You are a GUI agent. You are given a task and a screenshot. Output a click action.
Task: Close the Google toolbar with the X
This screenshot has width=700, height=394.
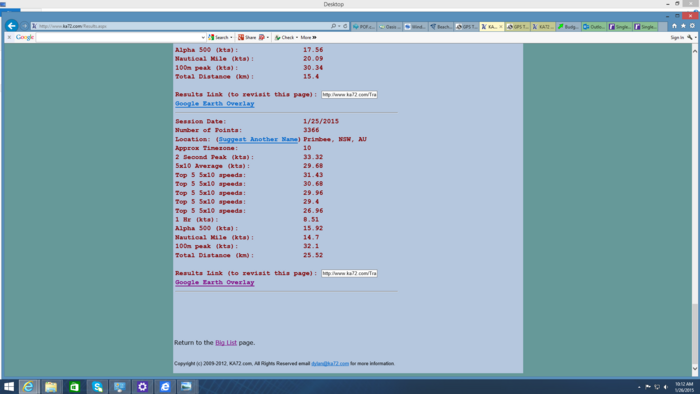point(9,37)
